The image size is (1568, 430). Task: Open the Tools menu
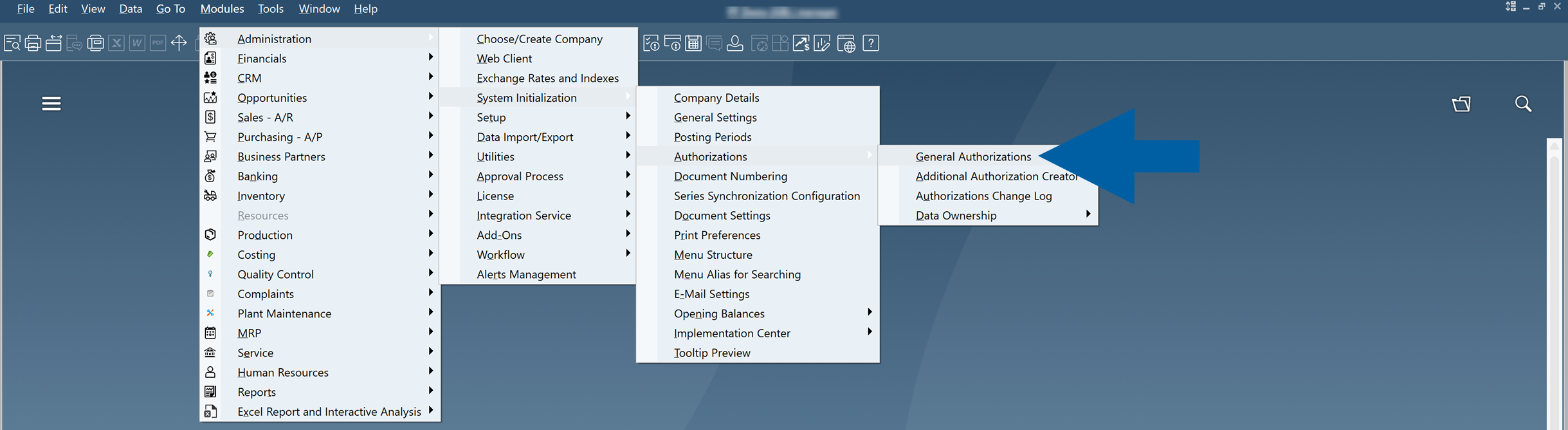click(x=270, y=9)
